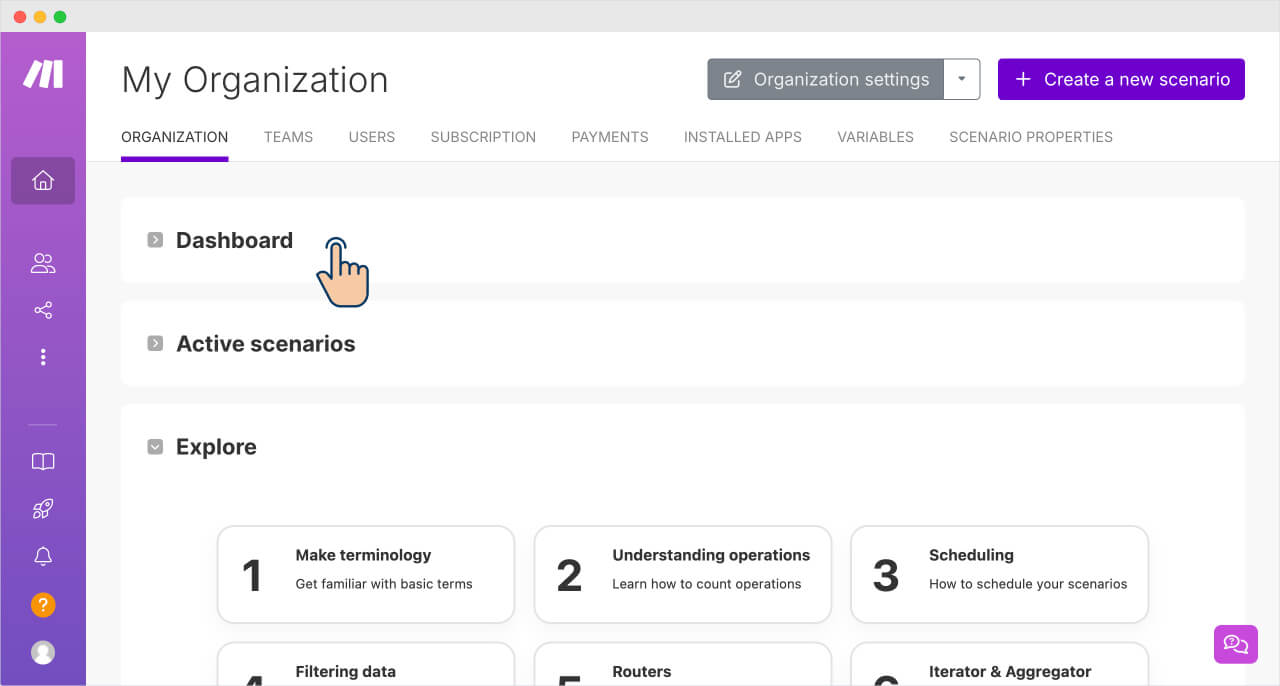Open the Templates book icon in sidebar
Screen dimensions: 1280x686
point(42,461)
